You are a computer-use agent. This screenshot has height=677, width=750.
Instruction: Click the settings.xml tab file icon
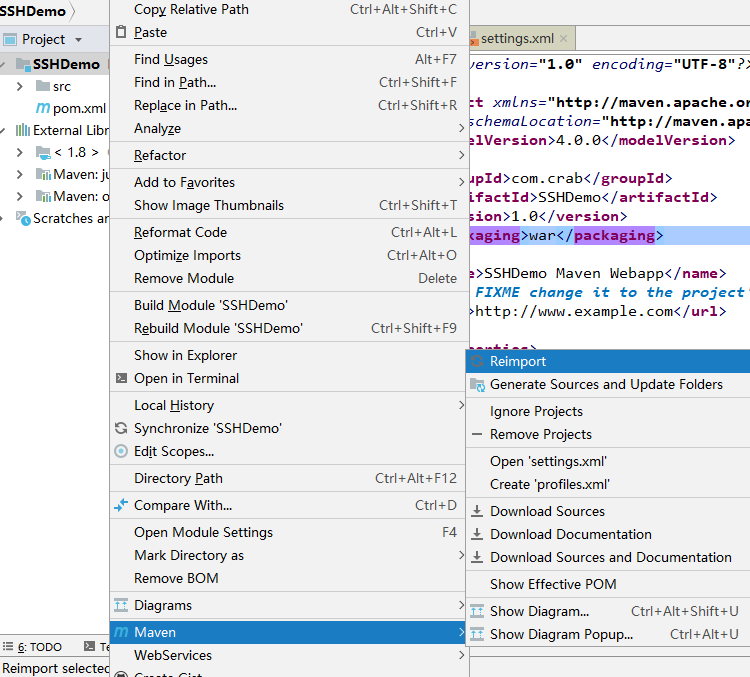point(474,38)
